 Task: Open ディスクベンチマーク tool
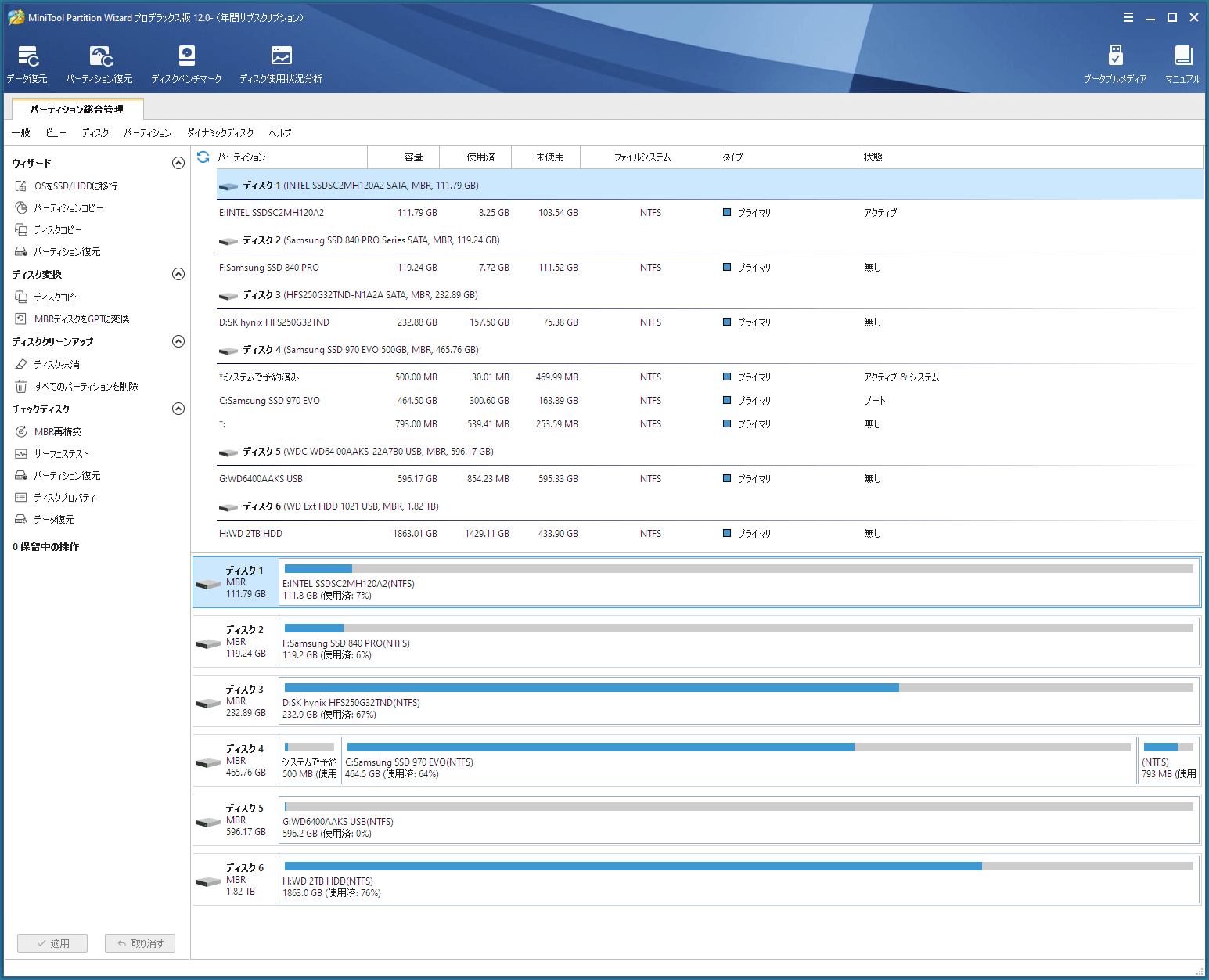pyautogui.click(x=186, y=64)
